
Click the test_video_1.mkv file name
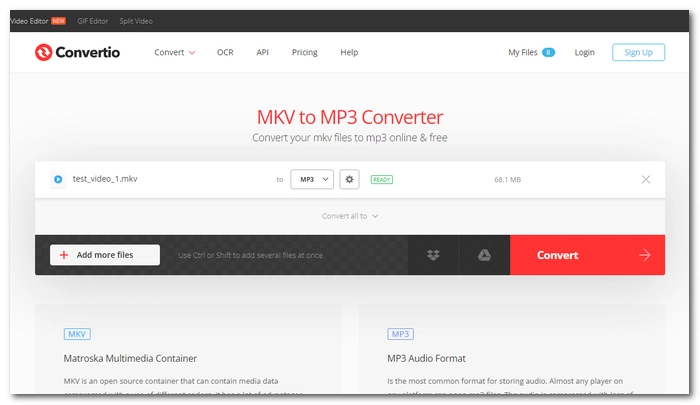pyautogui.click(x=105, y=179)
